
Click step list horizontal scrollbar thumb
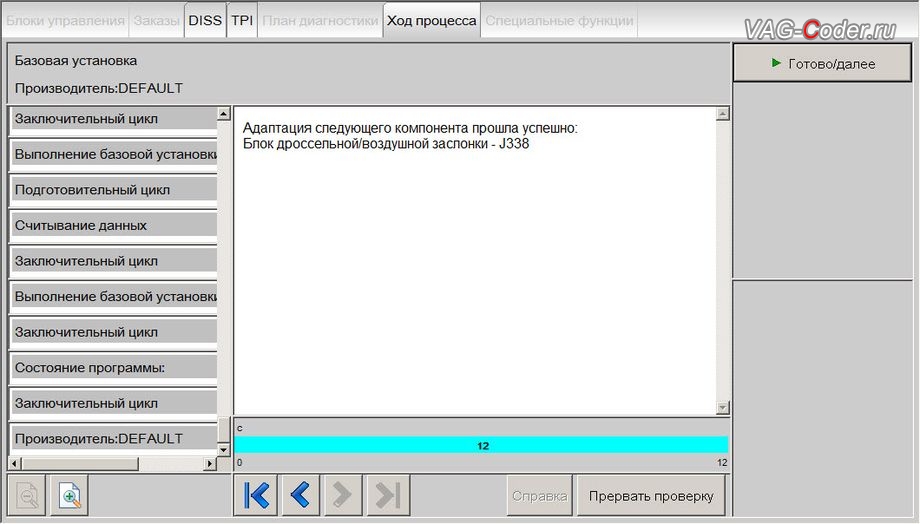80,464
